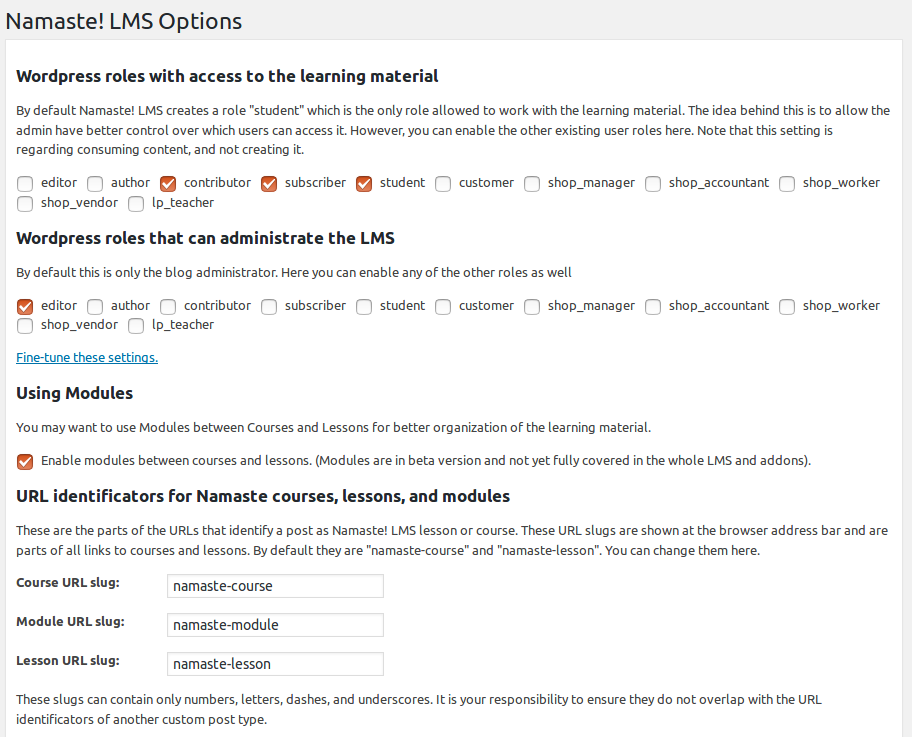Allow contributor role to administrate the LMS
This screenshot has height=737, width=912.
(168, 307)
